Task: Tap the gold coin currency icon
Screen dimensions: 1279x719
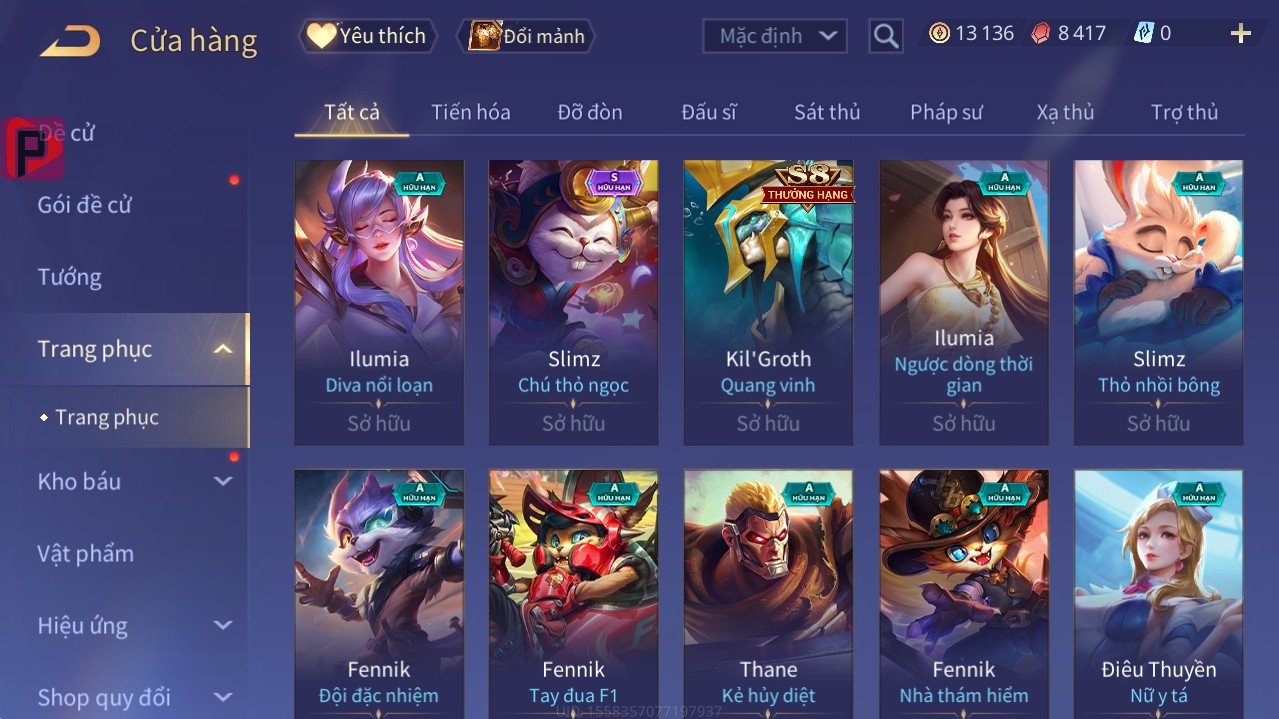Action: coord(939,33)
